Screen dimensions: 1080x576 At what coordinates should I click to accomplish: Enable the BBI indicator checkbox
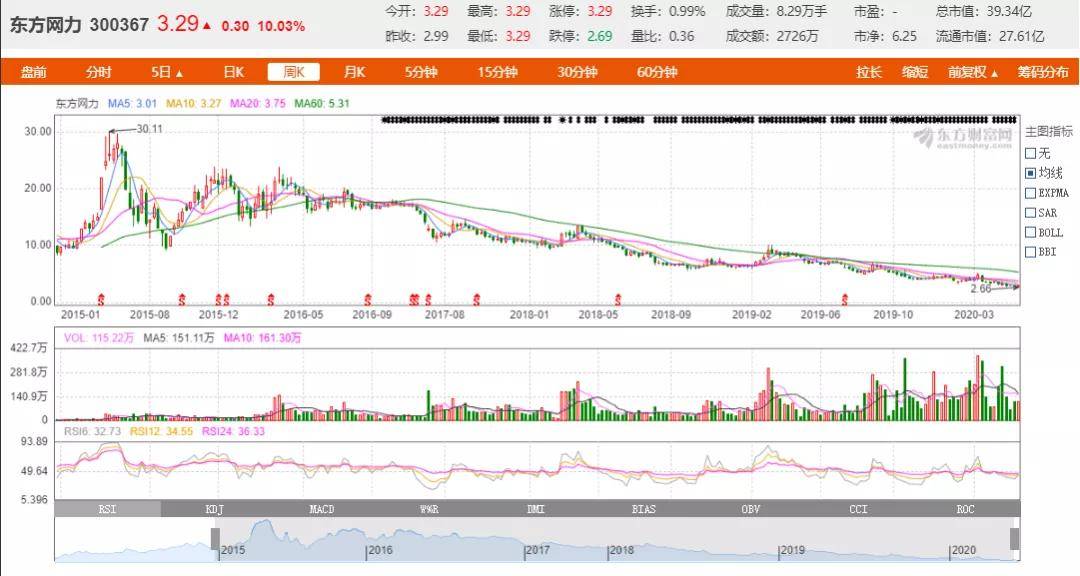(1030, 252)
